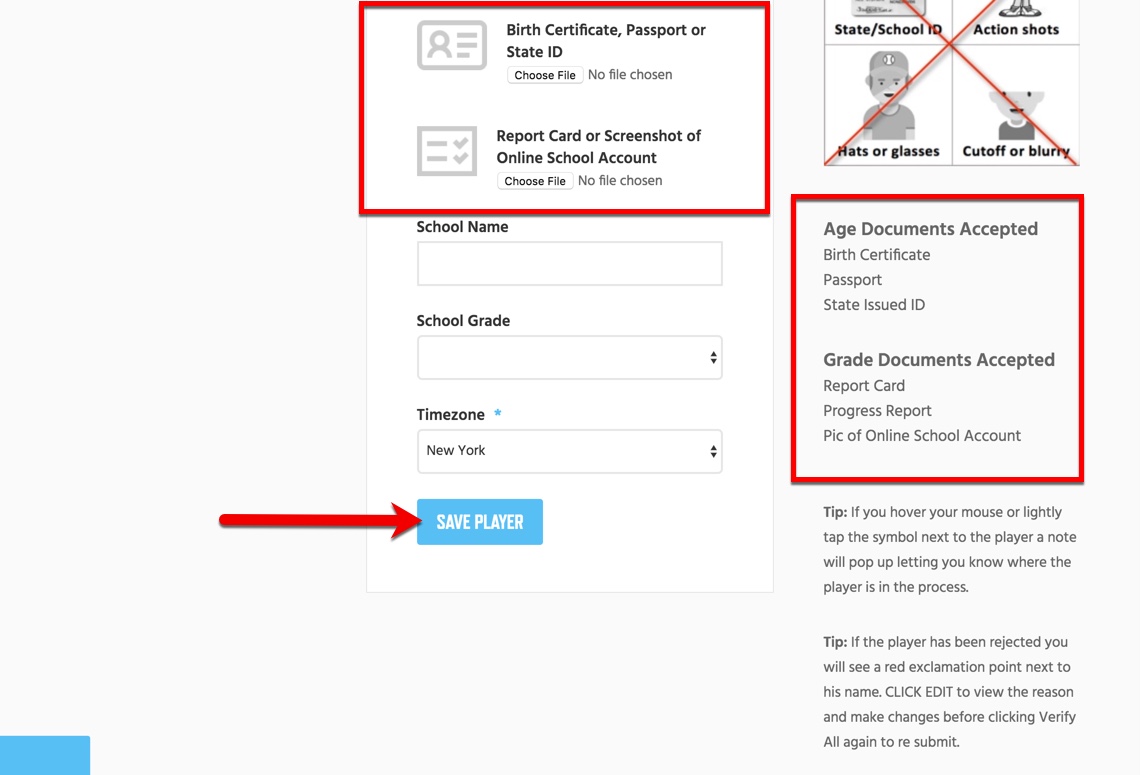Image resolution: width=1140 pixels, height=775 pixels.
Task: Click the 'Timezone' field label
Action: point(451,414)
